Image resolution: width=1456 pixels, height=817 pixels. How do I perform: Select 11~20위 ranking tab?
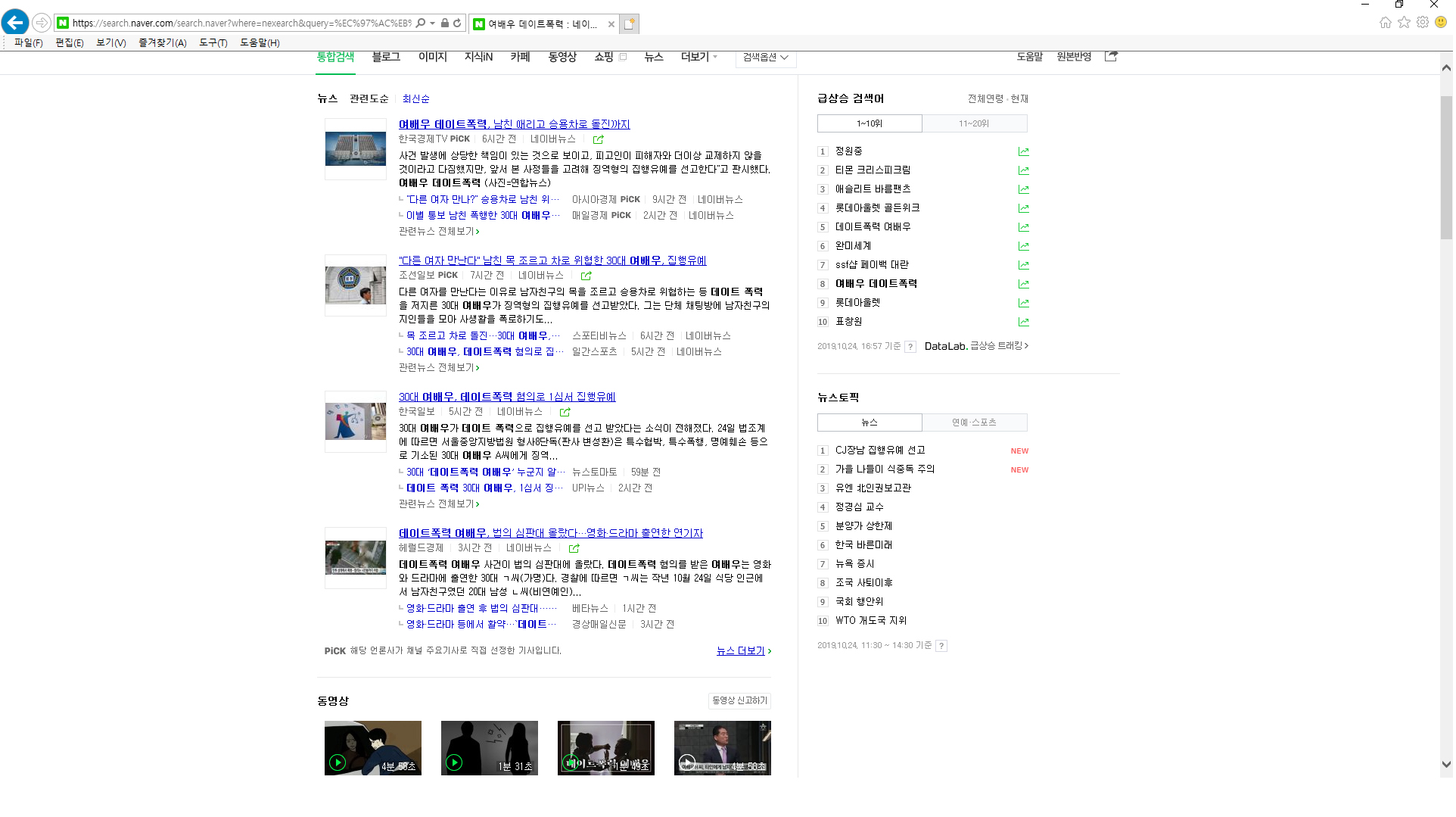pyautogui.click(x=975, y=123)
